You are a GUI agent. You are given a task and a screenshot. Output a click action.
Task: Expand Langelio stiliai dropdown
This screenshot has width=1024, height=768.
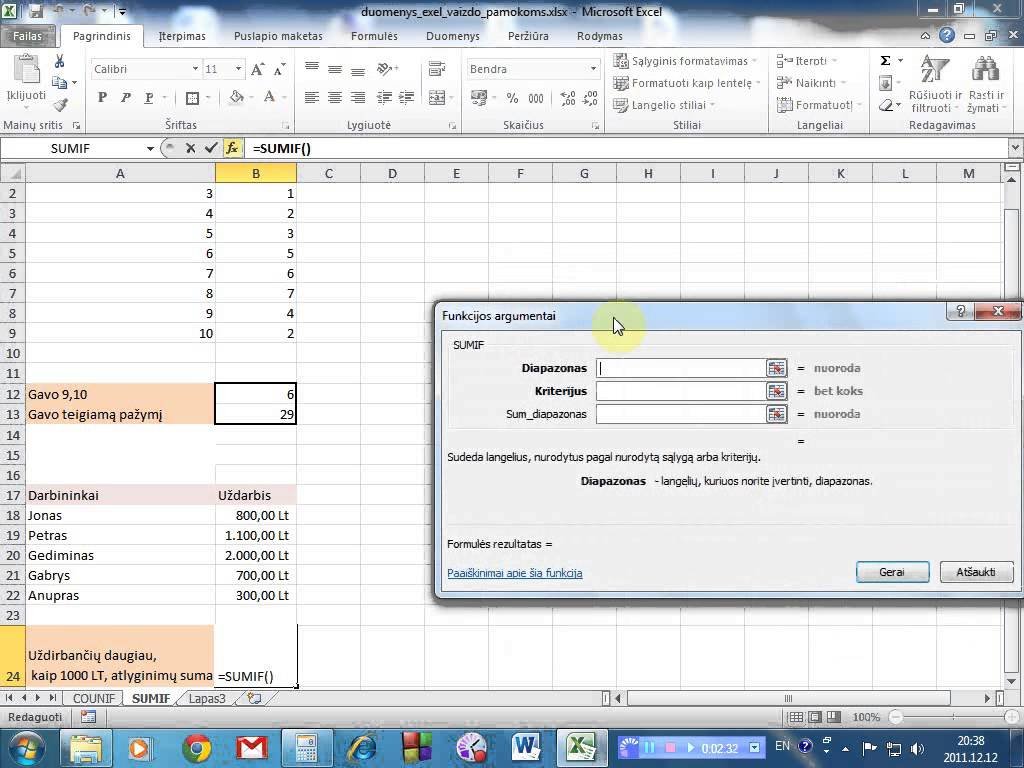[712, 105]
